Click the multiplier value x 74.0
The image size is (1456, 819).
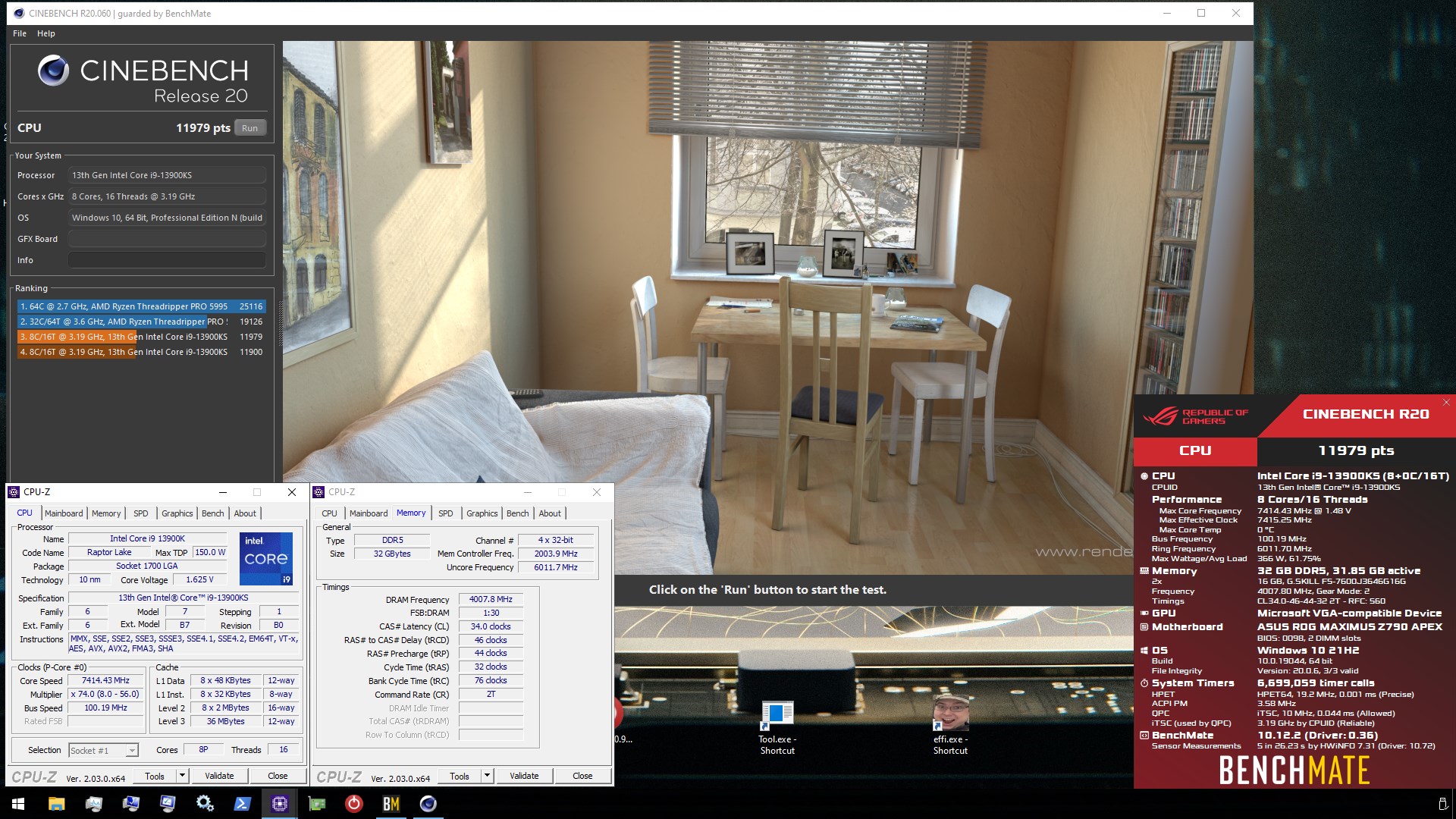[x=105, y=694]
